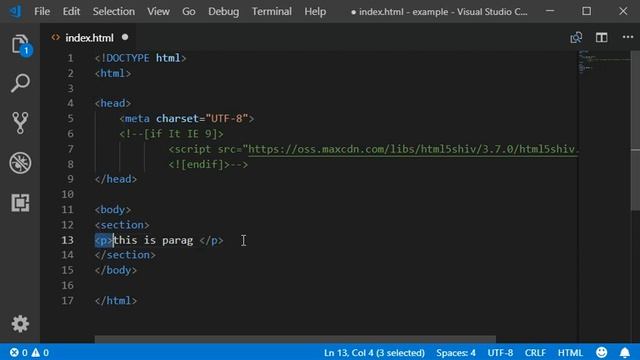Click the opening <body> tag
The height and width of the screenshot is (360, 640).
(113, 209)
